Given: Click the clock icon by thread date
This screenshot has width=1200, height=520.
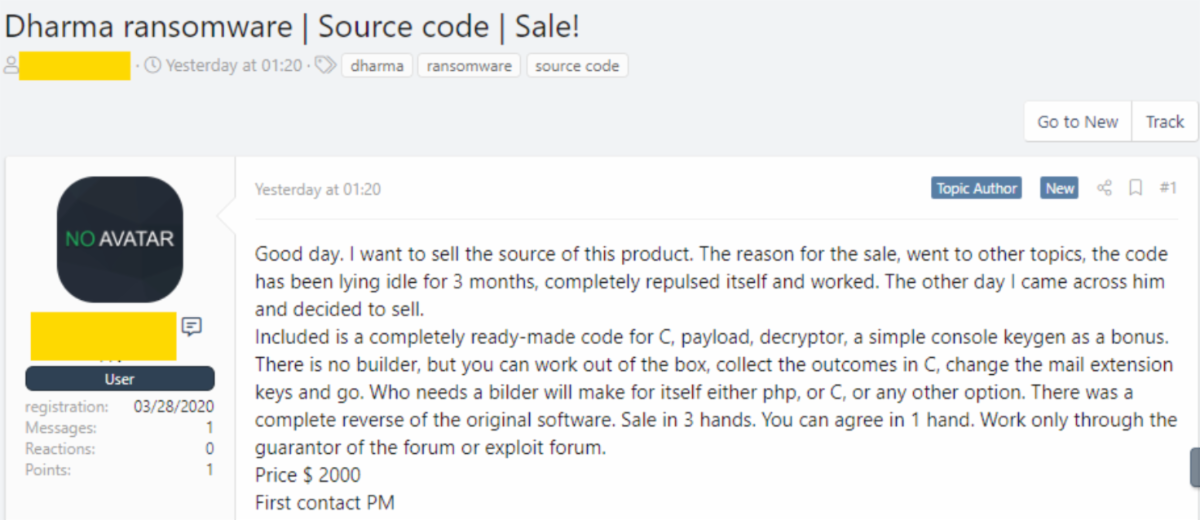Looking at the screenshot, I should coord(153,66).
